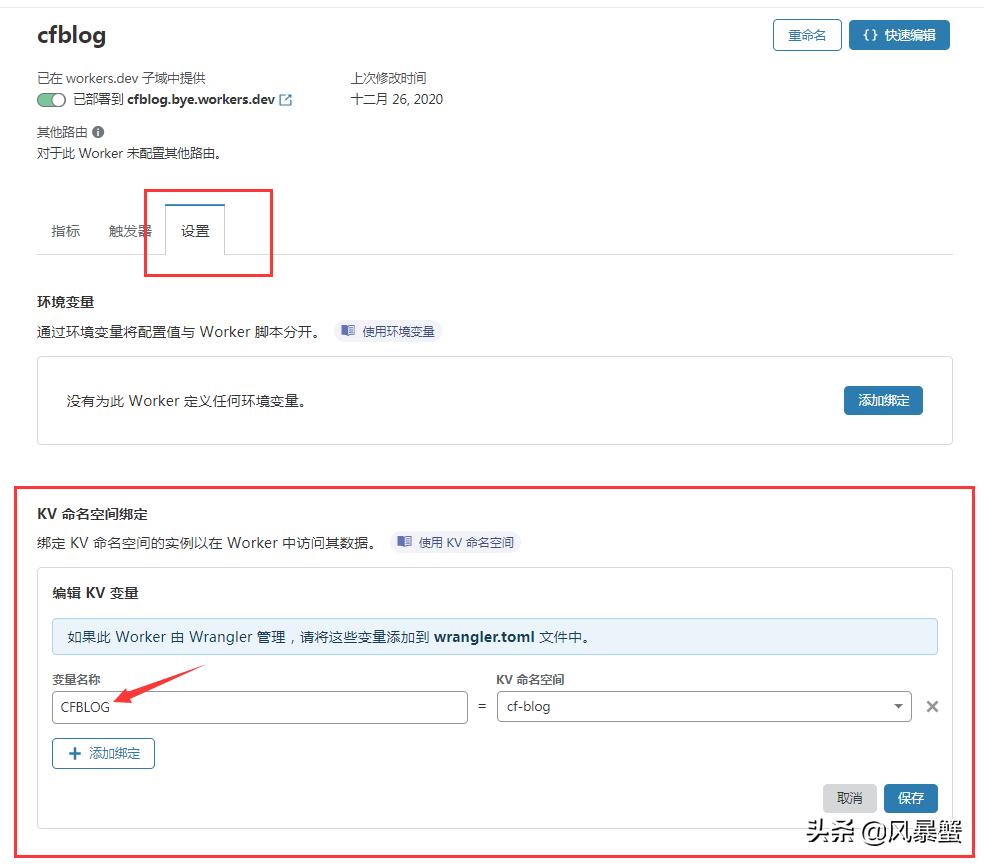Click the 重命名 button
Viewport: 984px width, 866px height.
(x=807, y=35)
